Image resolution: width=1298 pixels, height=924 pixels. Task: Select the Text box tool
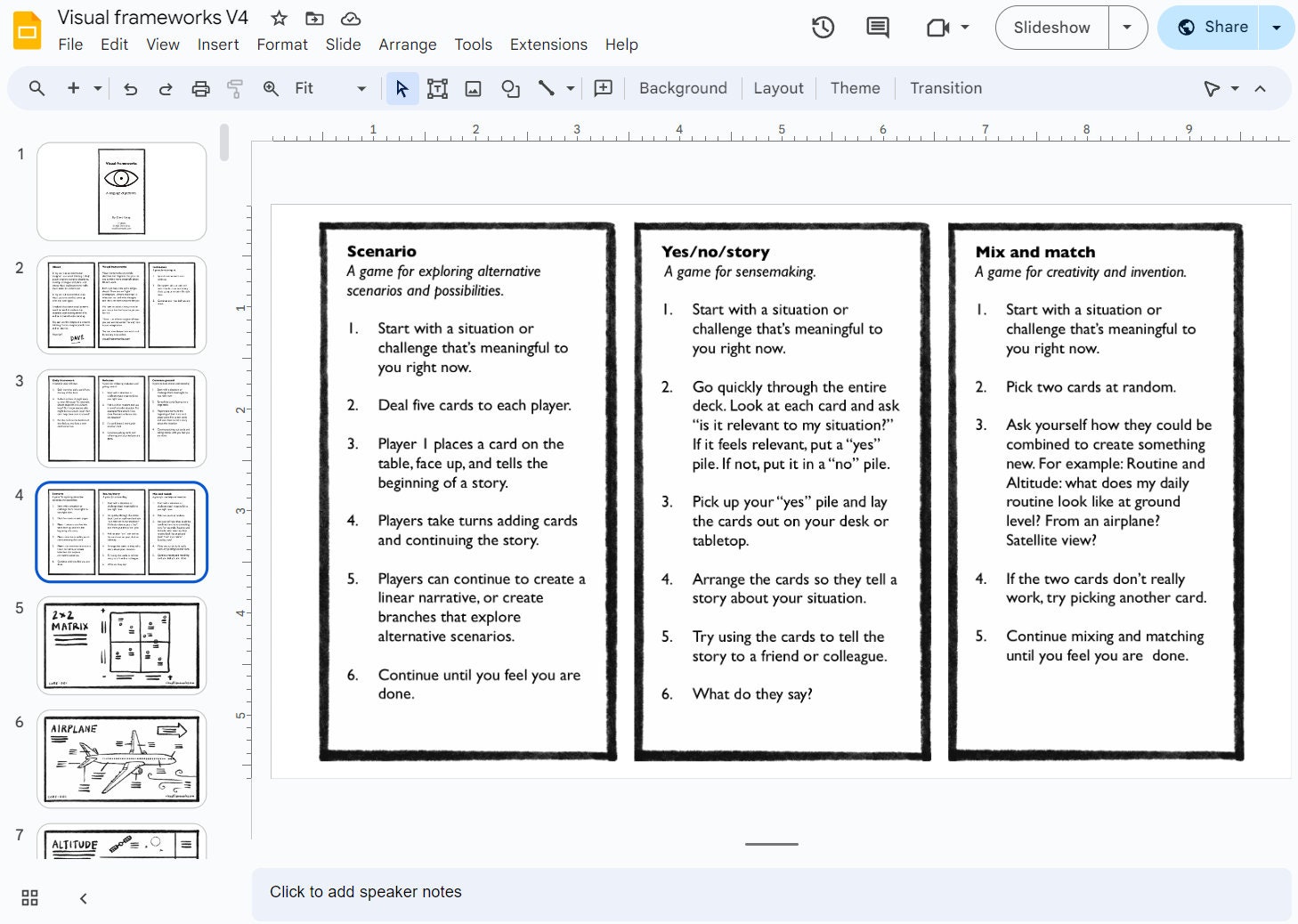point(437,88)
